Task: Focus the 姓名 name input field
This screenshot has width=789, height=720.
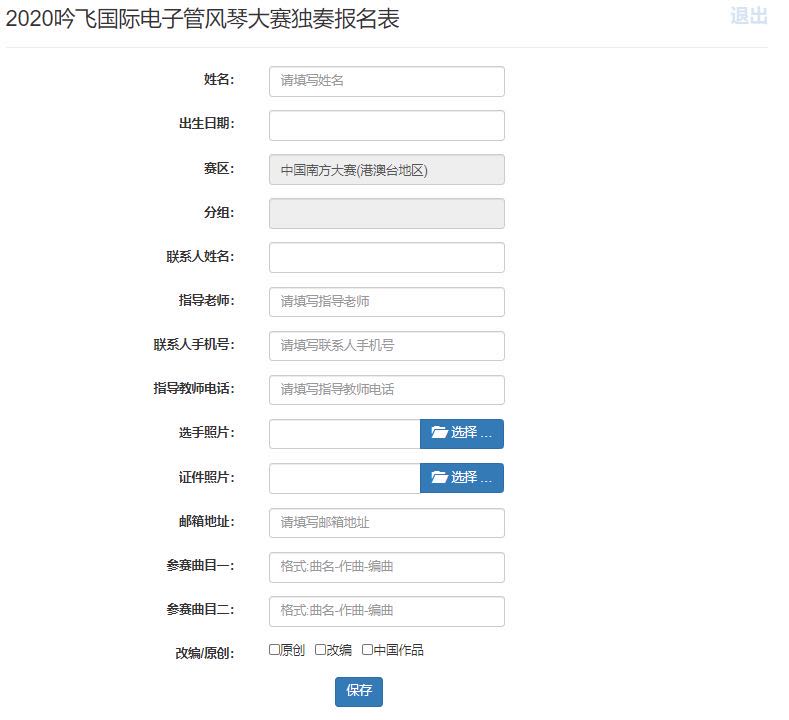Action: pos(386,81)
